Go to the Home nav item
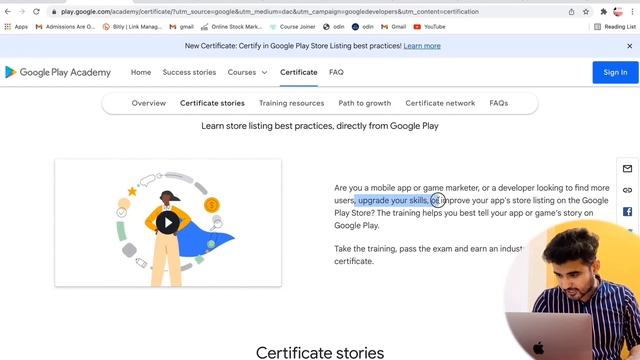640x360 pixels. coord(141,72)
